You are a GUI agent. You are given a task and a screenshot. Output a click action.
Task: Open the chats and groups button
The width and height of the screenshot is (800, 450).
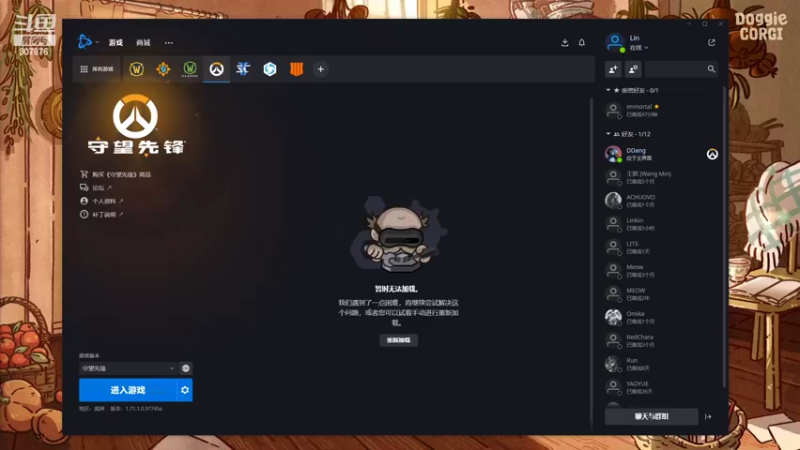pos(651,417)
